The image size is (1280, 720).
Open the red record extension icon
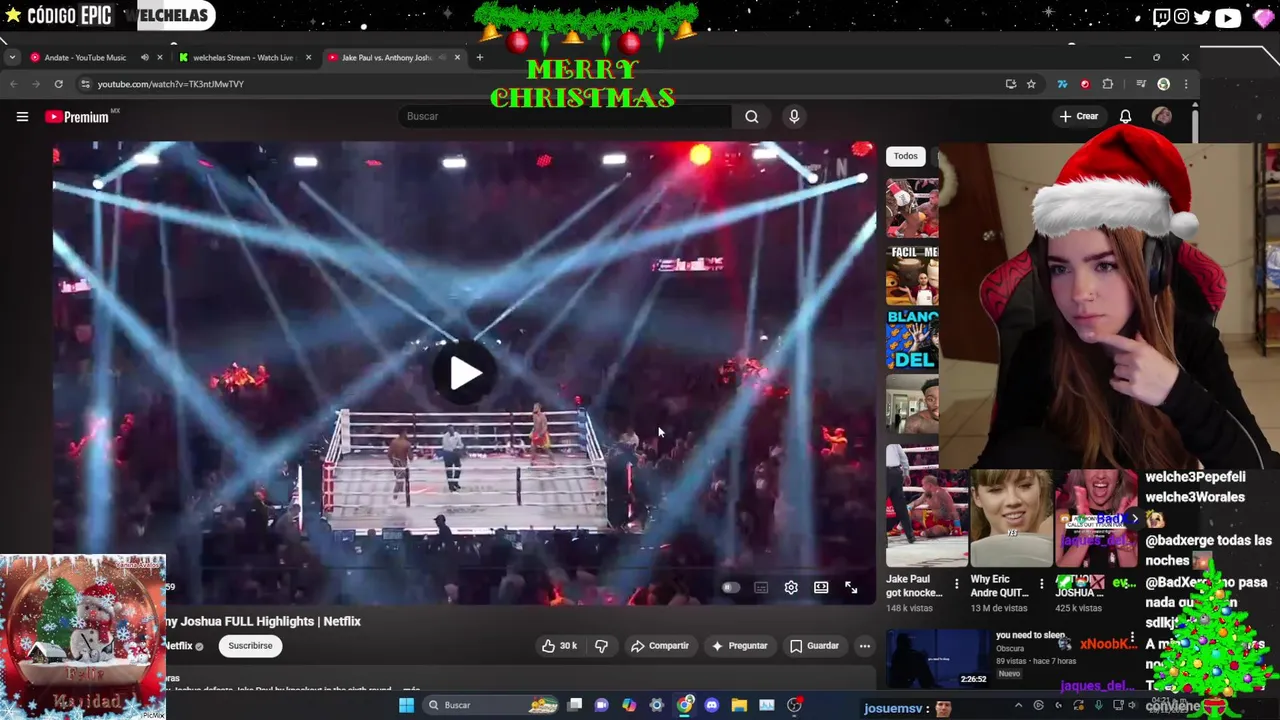(x=1085, y=84)
